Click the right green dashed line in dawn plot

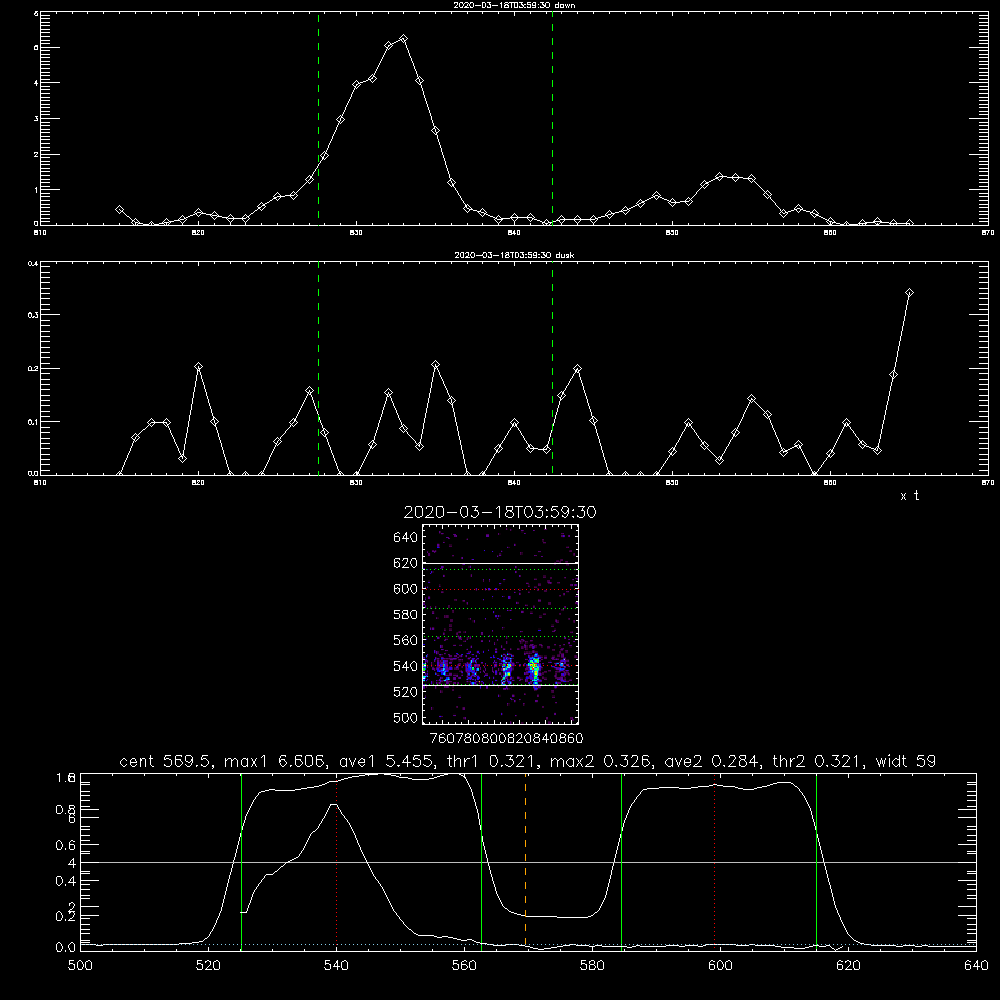[552, 118]
